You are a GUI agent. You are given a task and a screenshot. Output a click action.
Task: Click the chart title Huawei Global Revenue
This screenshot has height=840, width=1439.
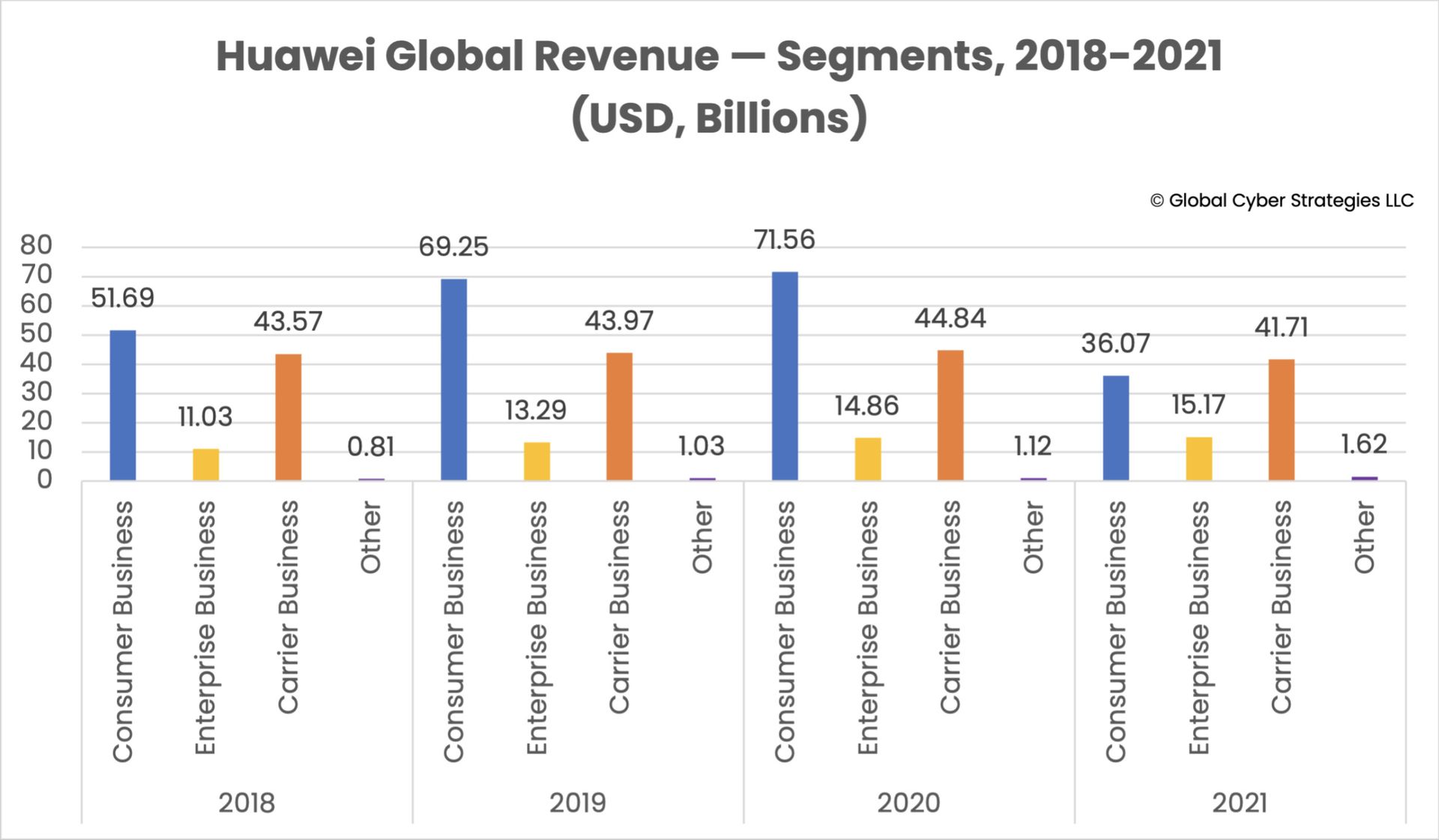click(719, 87)
